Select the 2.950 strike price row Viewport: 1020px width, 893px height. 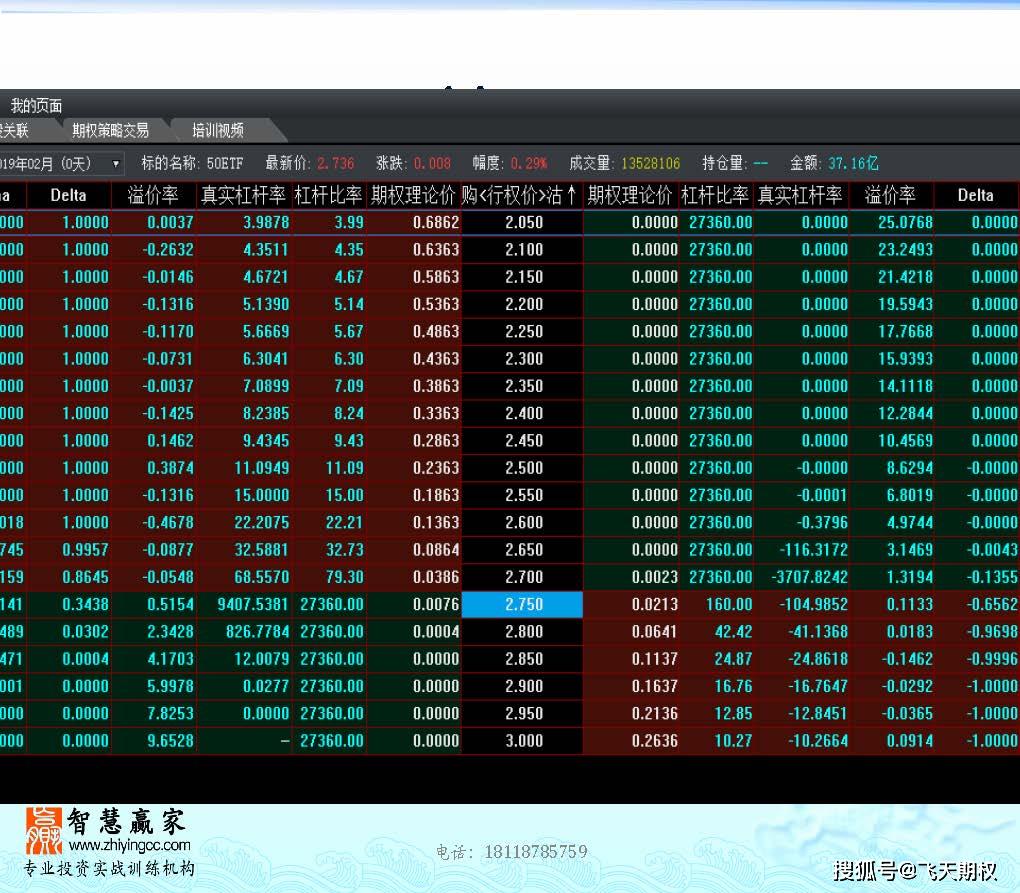click(x=522, y=713)
